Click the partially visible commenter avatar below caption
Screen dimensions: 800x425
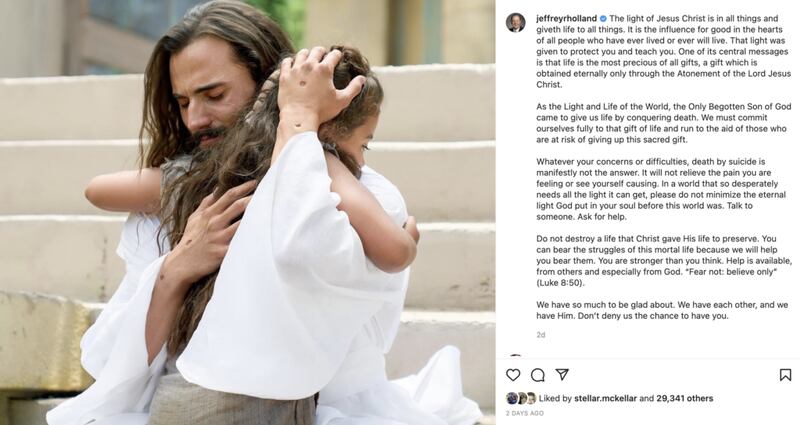pyautogui.click(x=515, y=356)
